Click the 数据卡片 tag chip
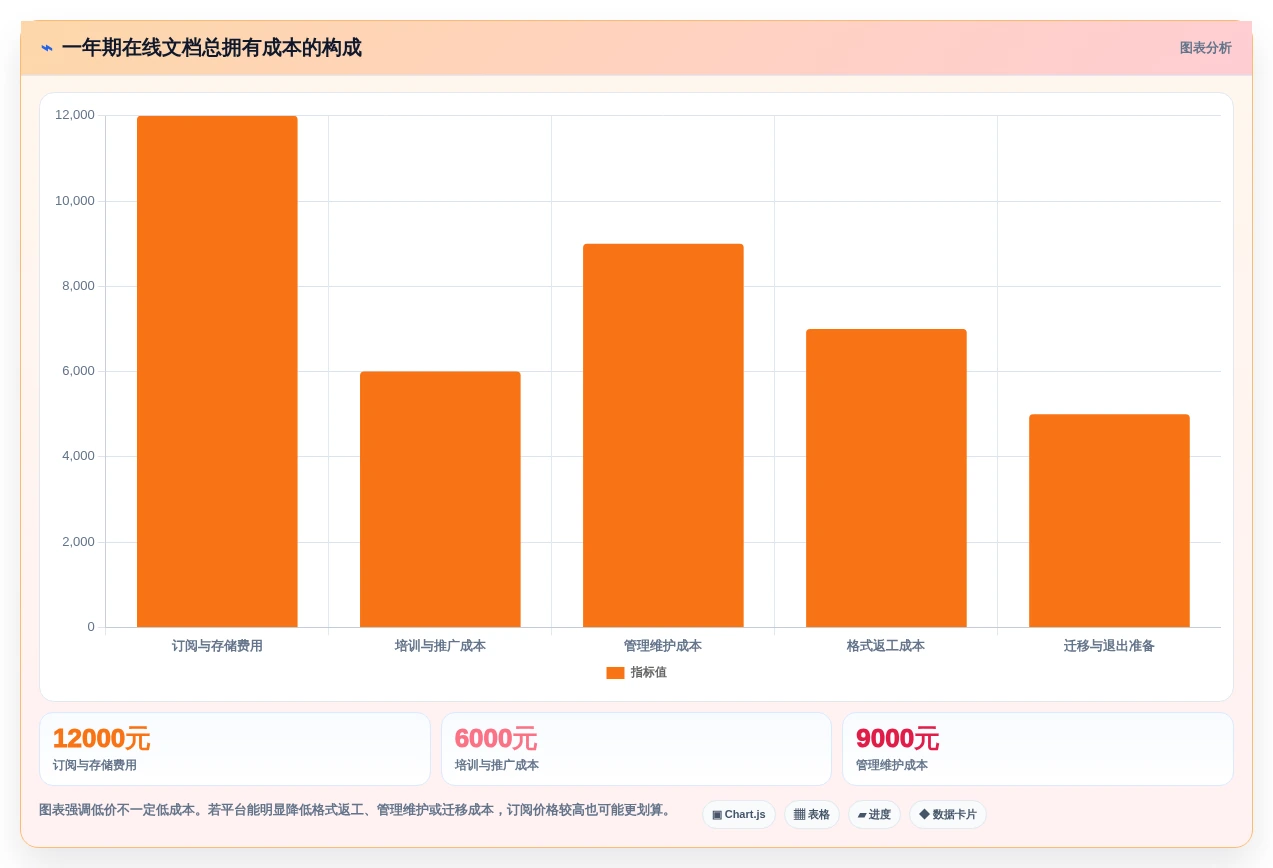This screenshot has width=1273, height=868. pos(948,815)
